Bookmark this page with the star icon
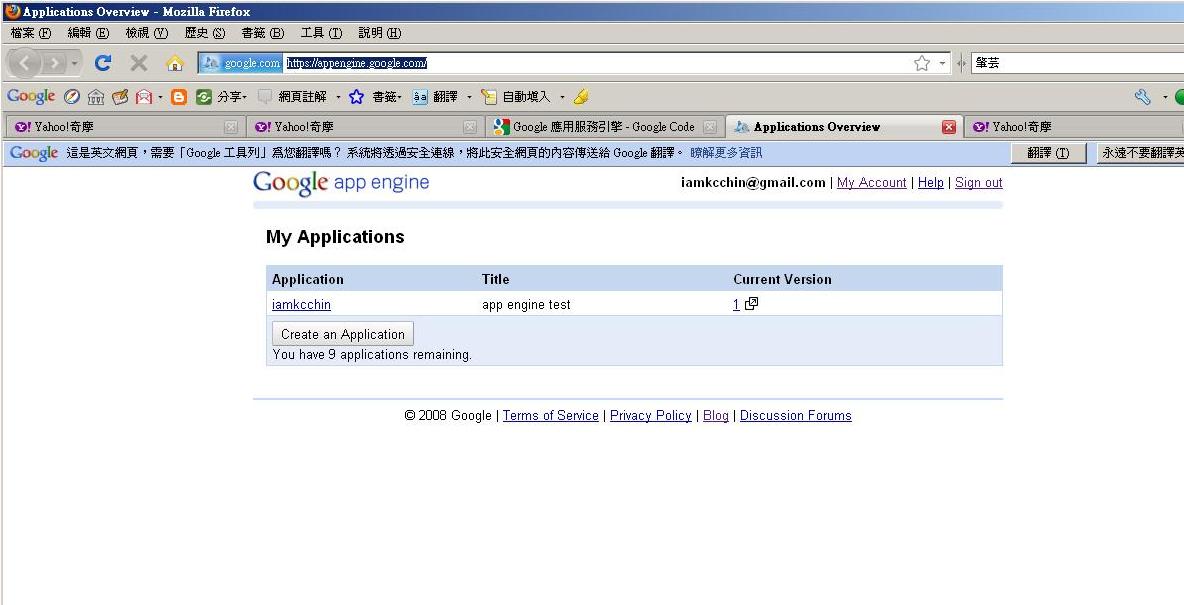The image size is (1184, 605). coord(921,63)
